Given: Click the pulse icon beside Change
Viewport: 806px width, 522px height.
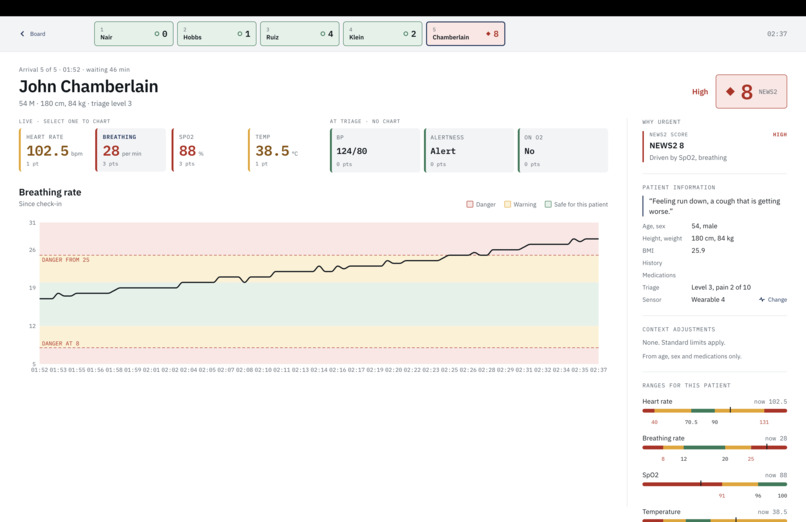Looking at the screenshot, I should [762, 300].
